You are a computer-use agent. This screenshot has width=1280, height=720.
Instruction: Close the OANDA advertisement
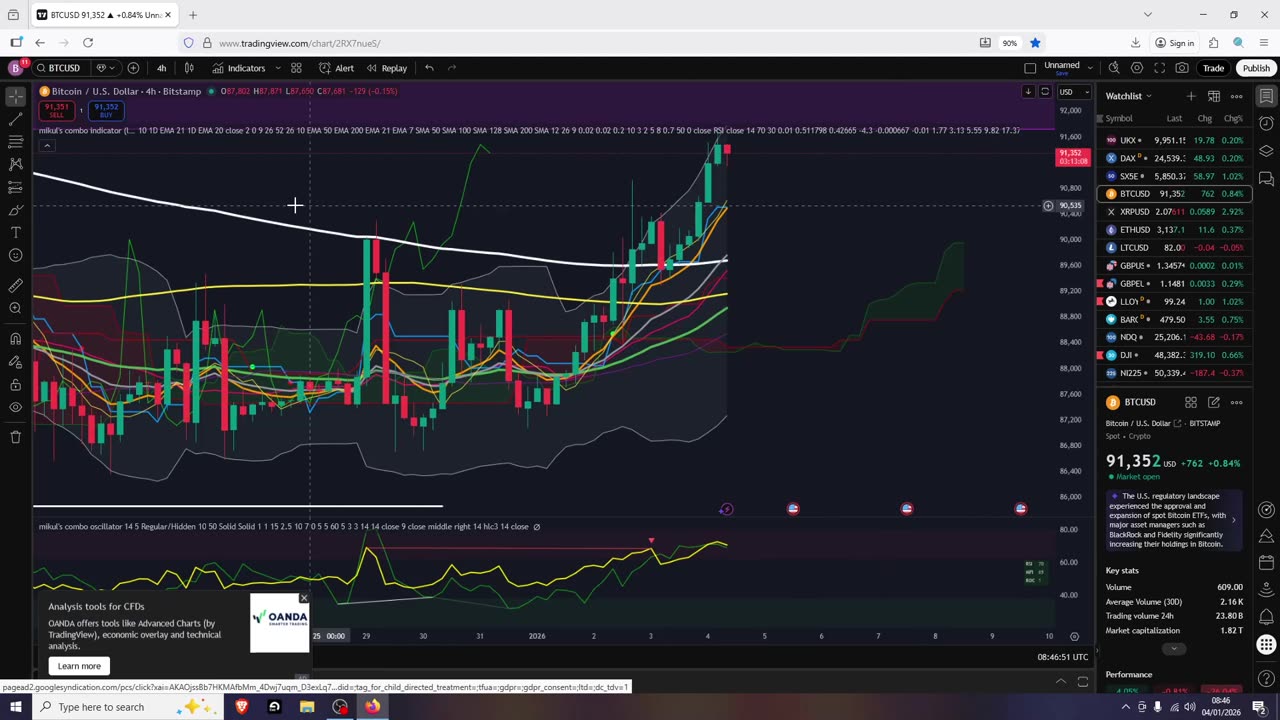(x=304, y=598)
